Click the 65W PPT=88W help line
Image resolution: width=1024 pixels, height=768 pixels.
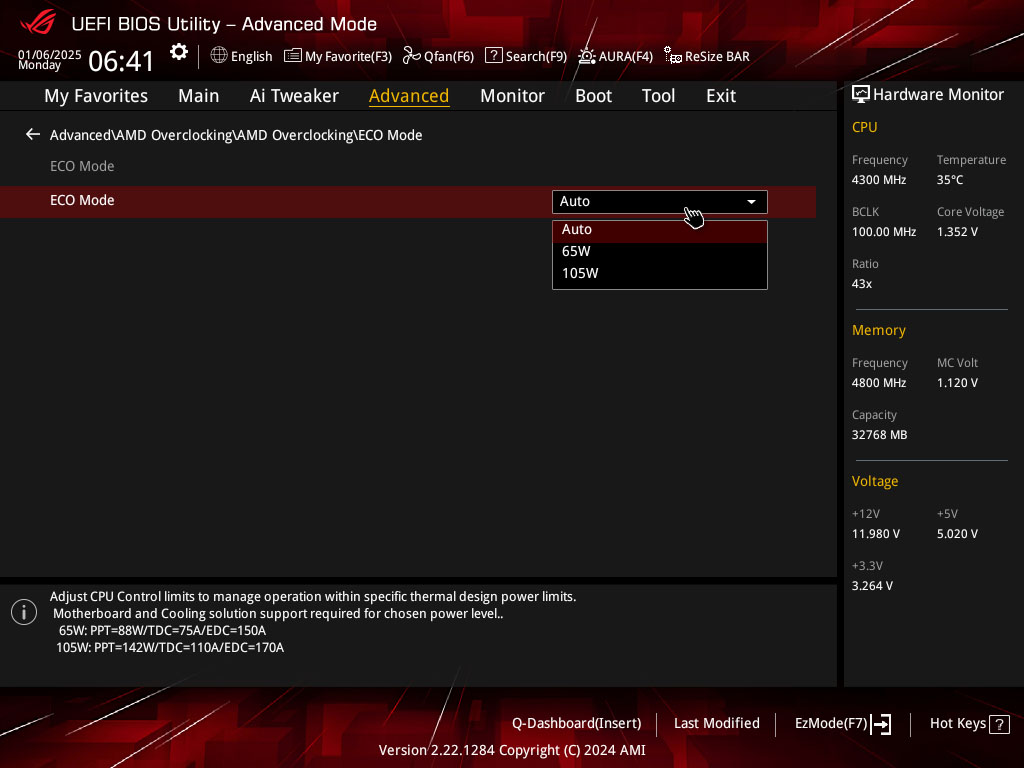(162, 631)
